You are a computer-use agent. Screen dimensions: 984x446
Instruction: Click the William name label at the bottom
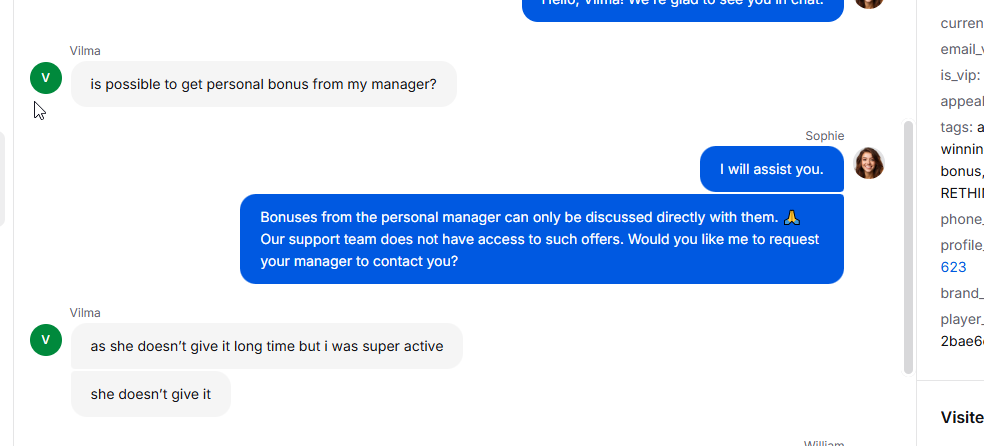824,443
